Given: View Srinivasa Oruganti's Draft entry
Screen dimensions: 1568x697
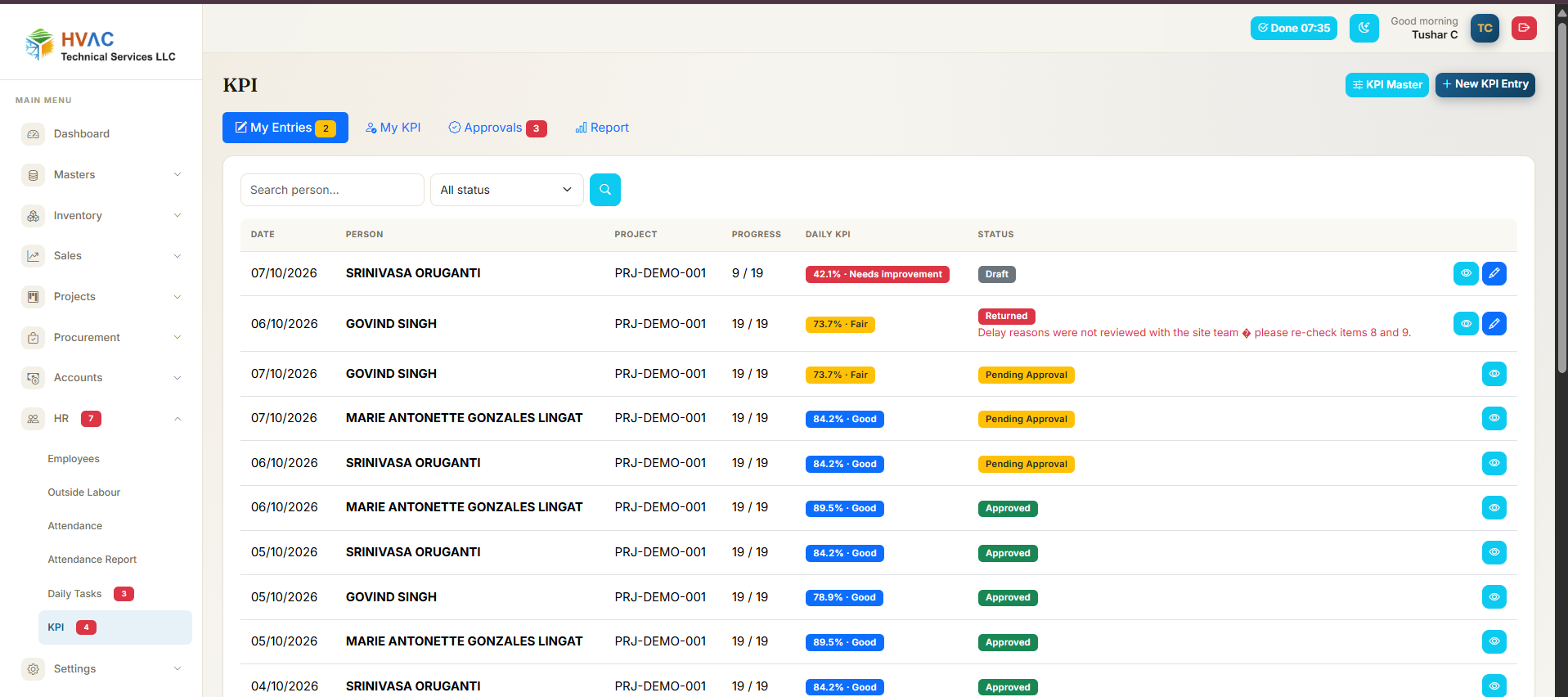Looking at the screenshot, I should pos(1466,273).
